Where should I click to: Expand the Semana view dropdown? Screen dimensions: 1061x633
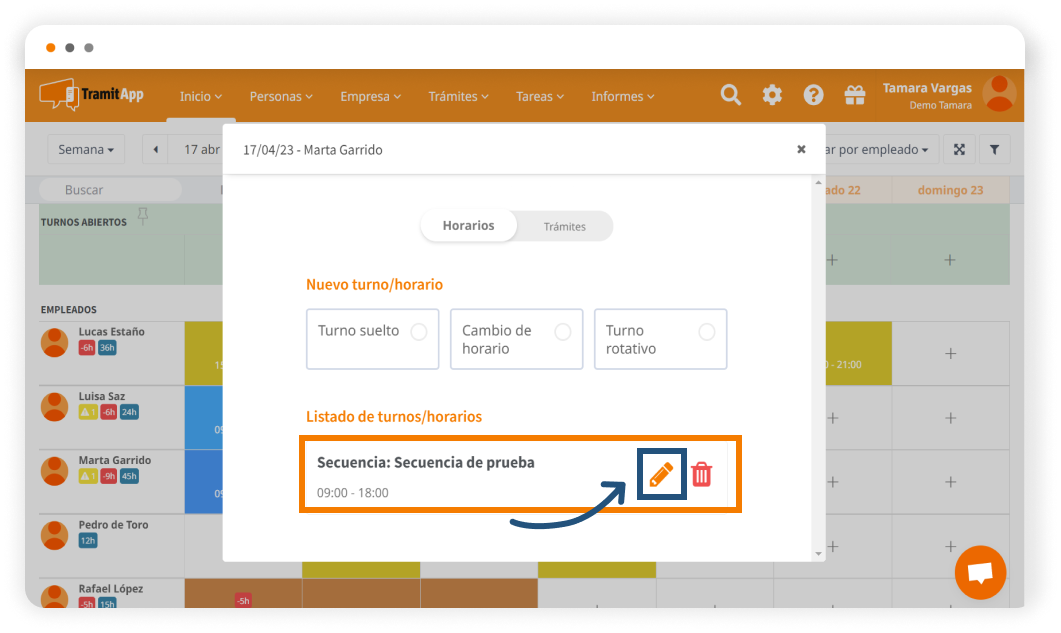[85, 150]
